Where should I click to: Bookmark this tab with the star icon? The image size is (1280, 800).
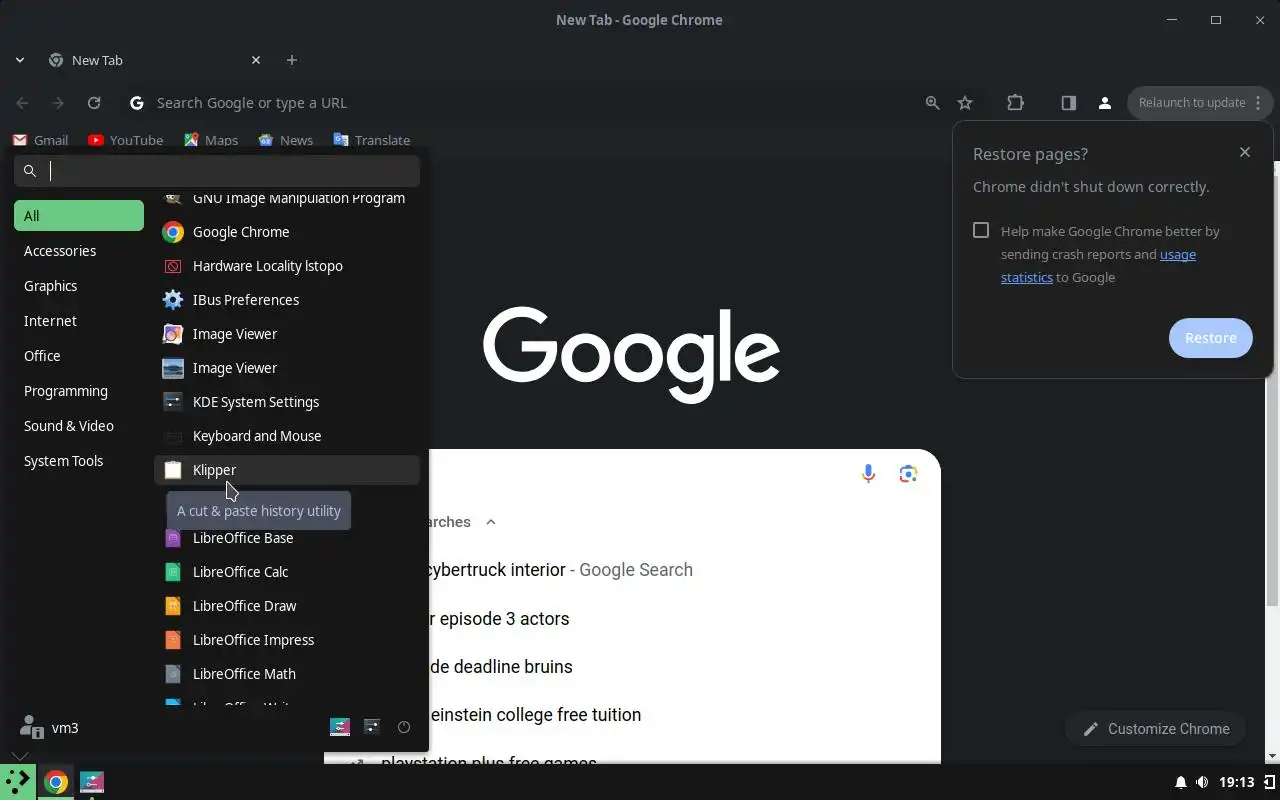965,102
